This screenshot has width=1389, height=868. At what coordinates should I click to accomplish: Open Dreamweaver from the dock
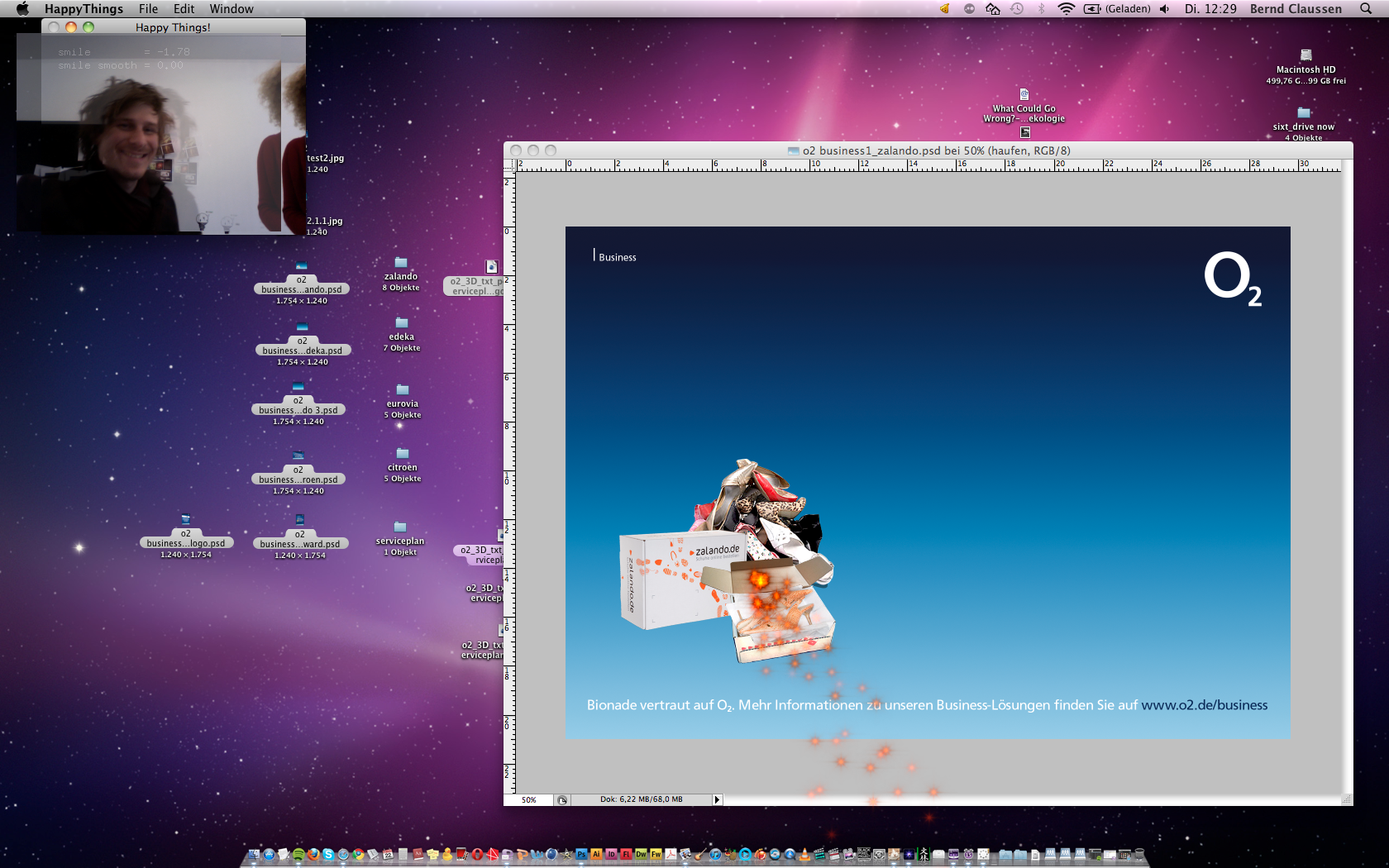click(x=641, y=855)
